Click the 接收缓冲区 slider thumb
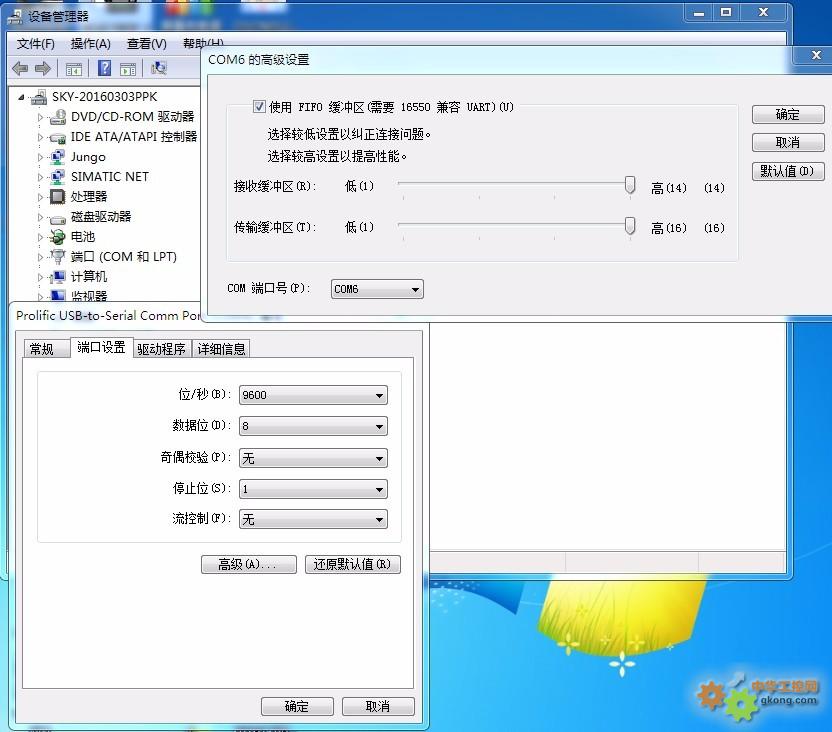Screen dimensions: 832x732 (630, 185)
